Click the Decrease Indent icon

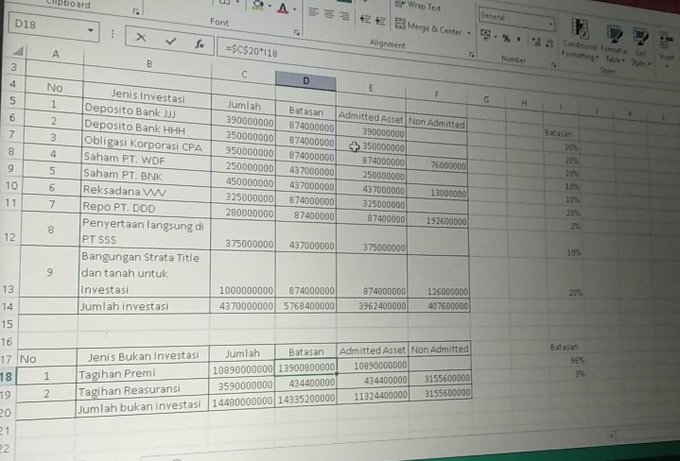pyautogui.click(x=365, y=19)
